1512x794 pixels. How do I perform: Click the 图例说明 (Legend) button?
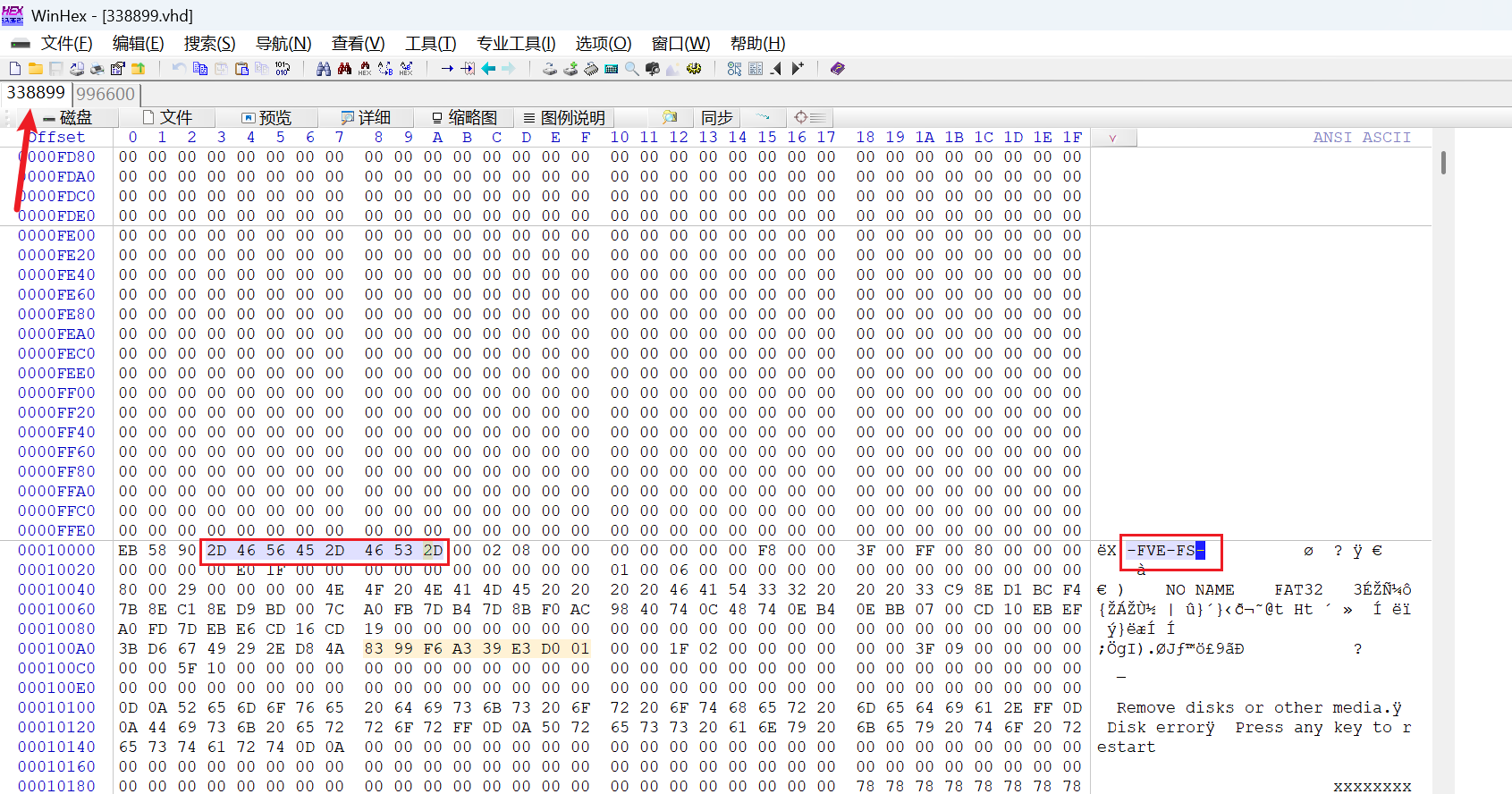(564, 118)
